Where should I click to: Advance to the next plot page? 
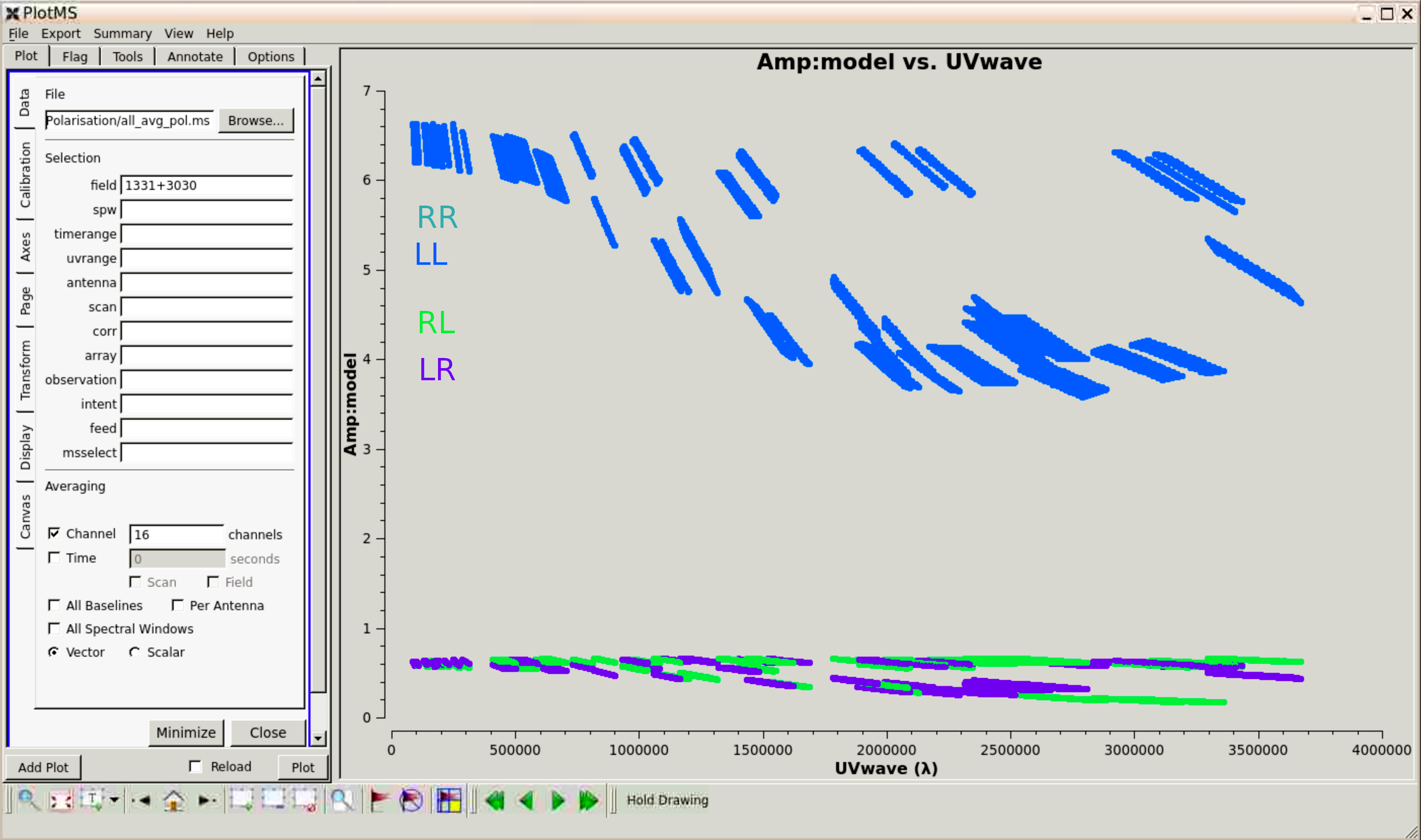pos(558,801)
